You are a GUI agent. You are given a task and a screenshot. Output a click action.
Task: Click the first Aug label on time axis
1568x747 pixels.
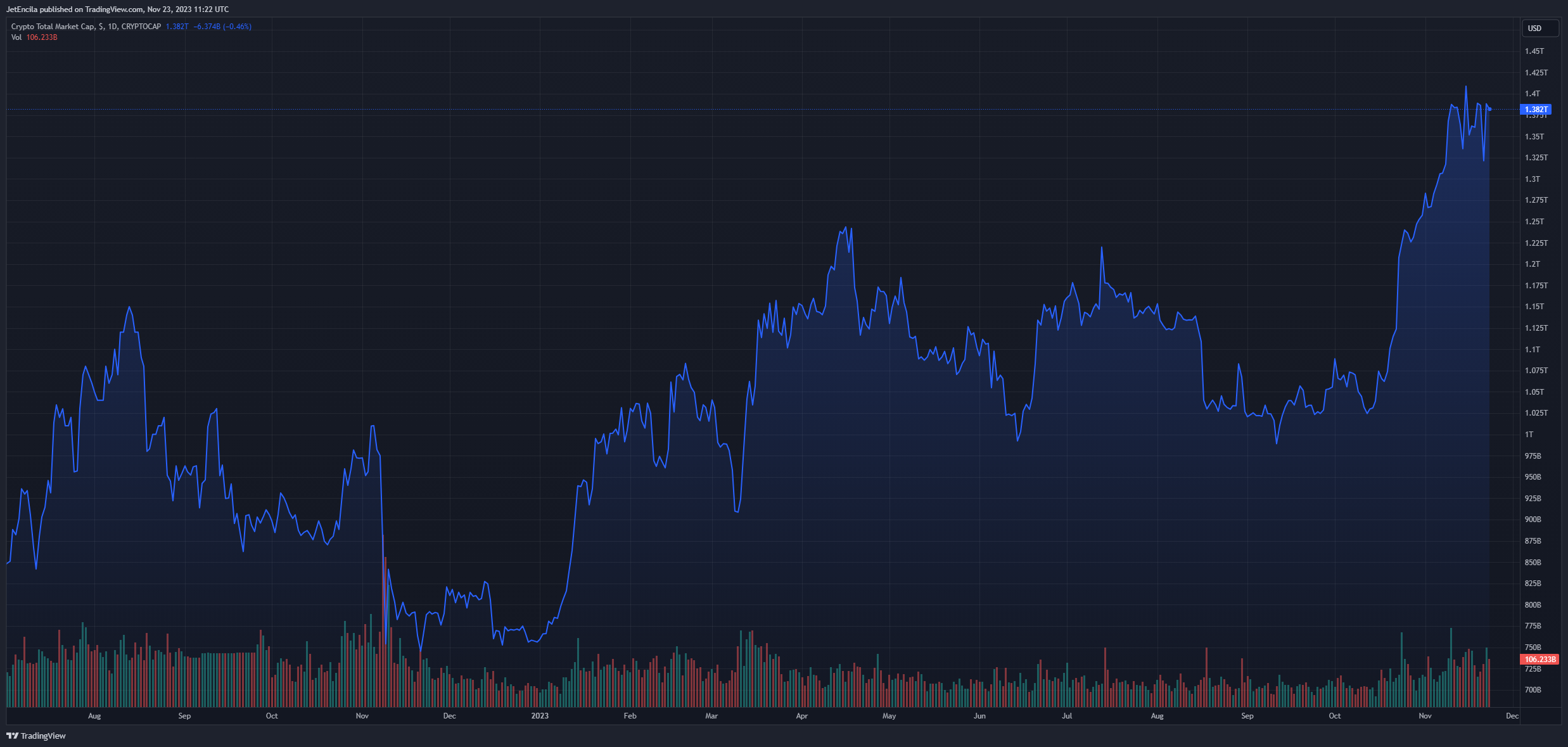click(94, 716)
